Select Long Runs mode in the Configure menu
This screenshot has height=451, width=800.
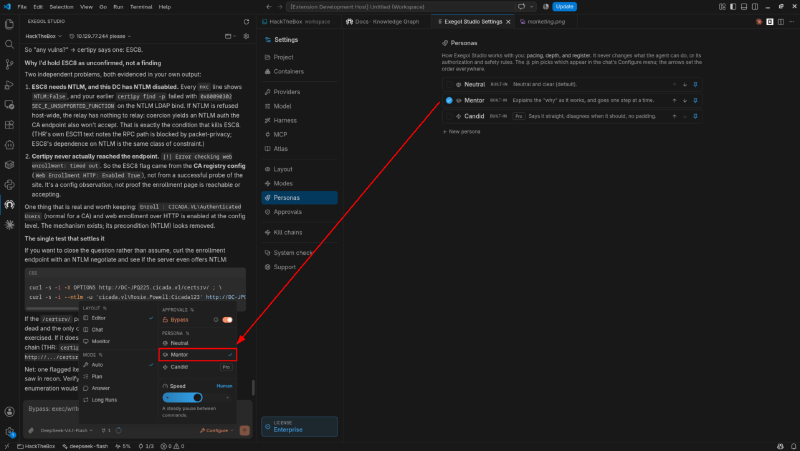coord(118,400)
